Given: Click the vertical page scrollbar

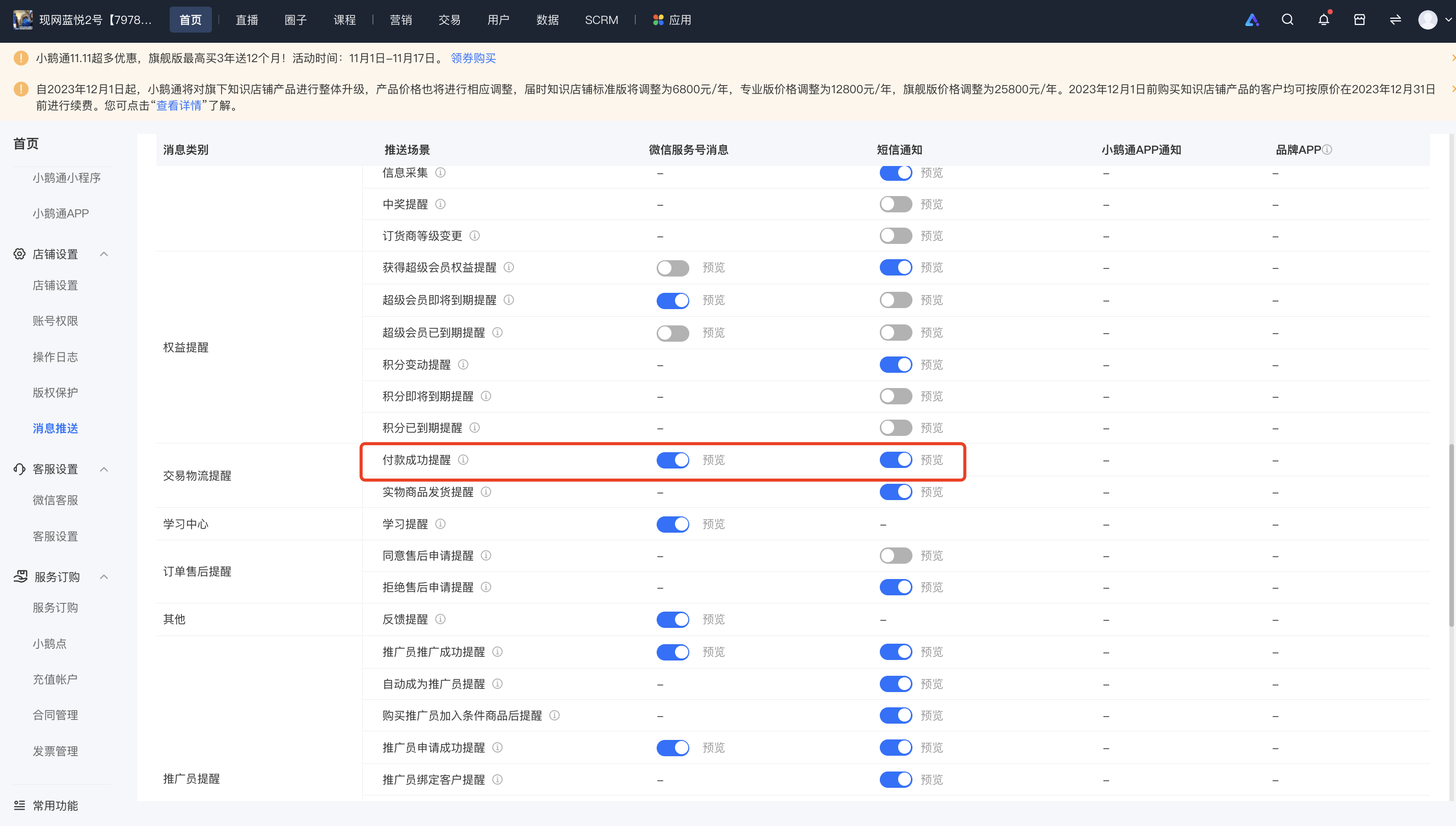Looking at the screenshot, I should click(1451, 535).
